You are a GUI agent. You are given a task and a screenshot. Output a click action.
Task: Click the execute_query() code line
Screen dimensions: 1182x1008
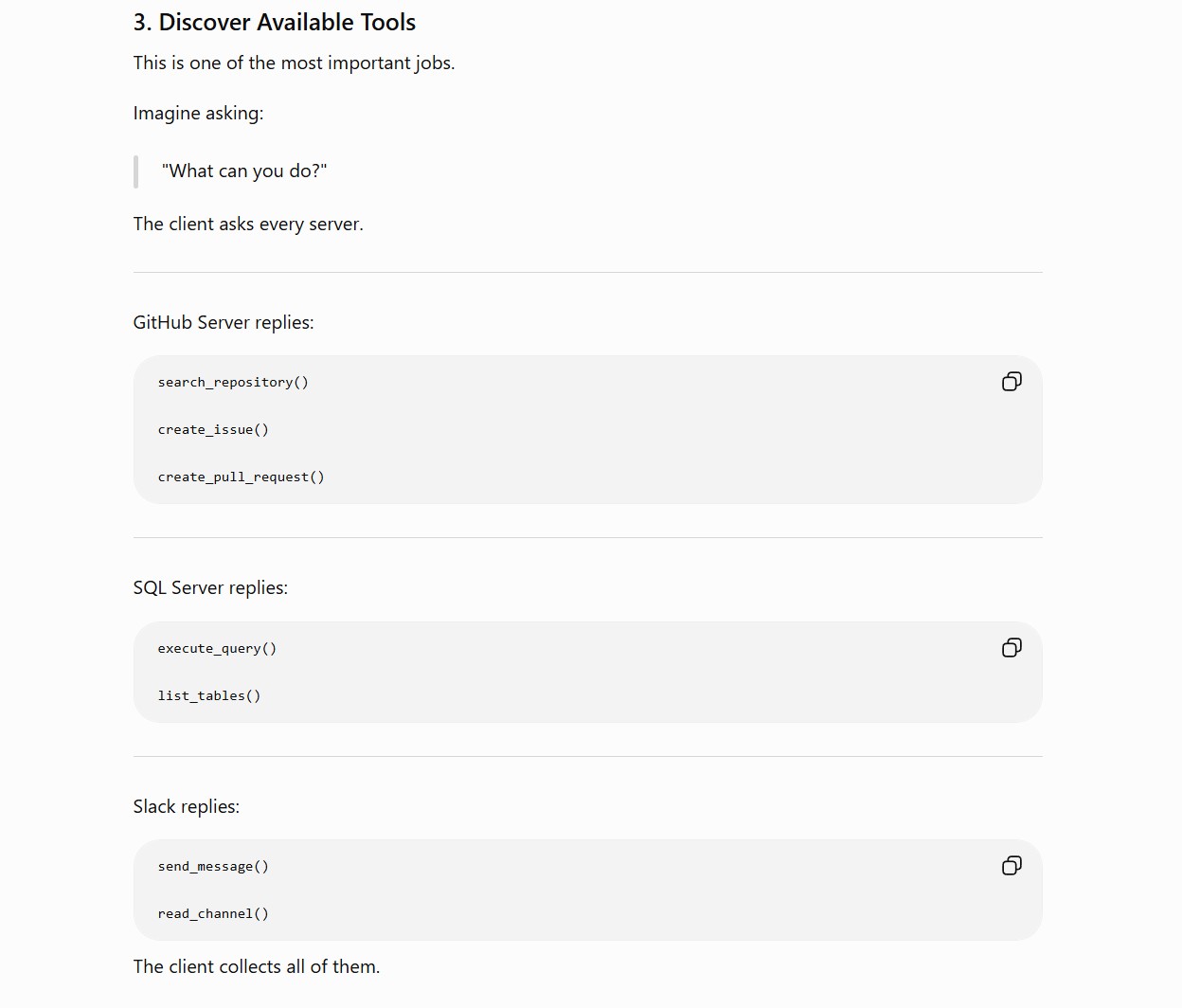click(x=217, y=649)
